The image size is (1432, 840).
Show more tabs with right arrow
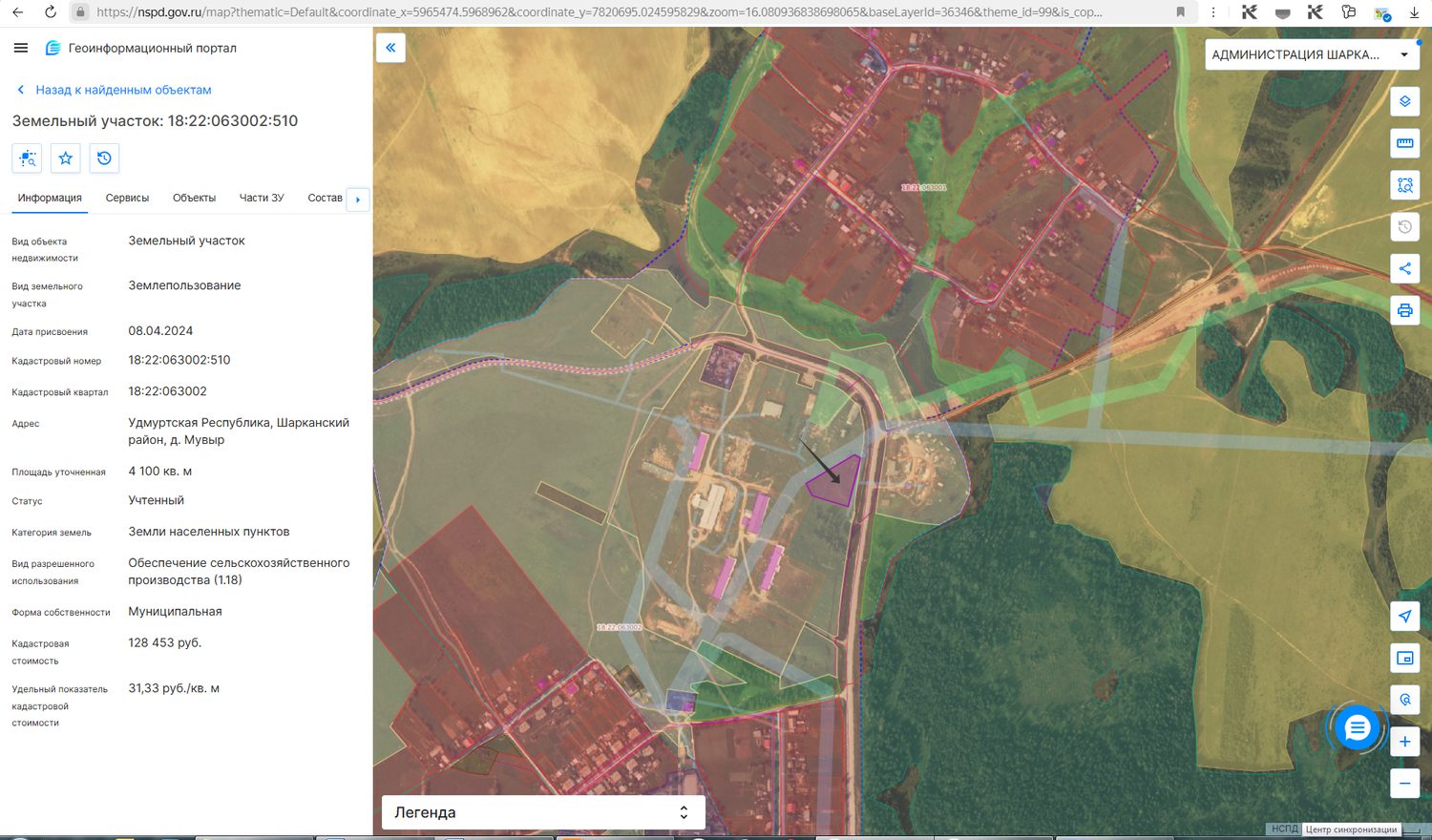click(358, 199)
